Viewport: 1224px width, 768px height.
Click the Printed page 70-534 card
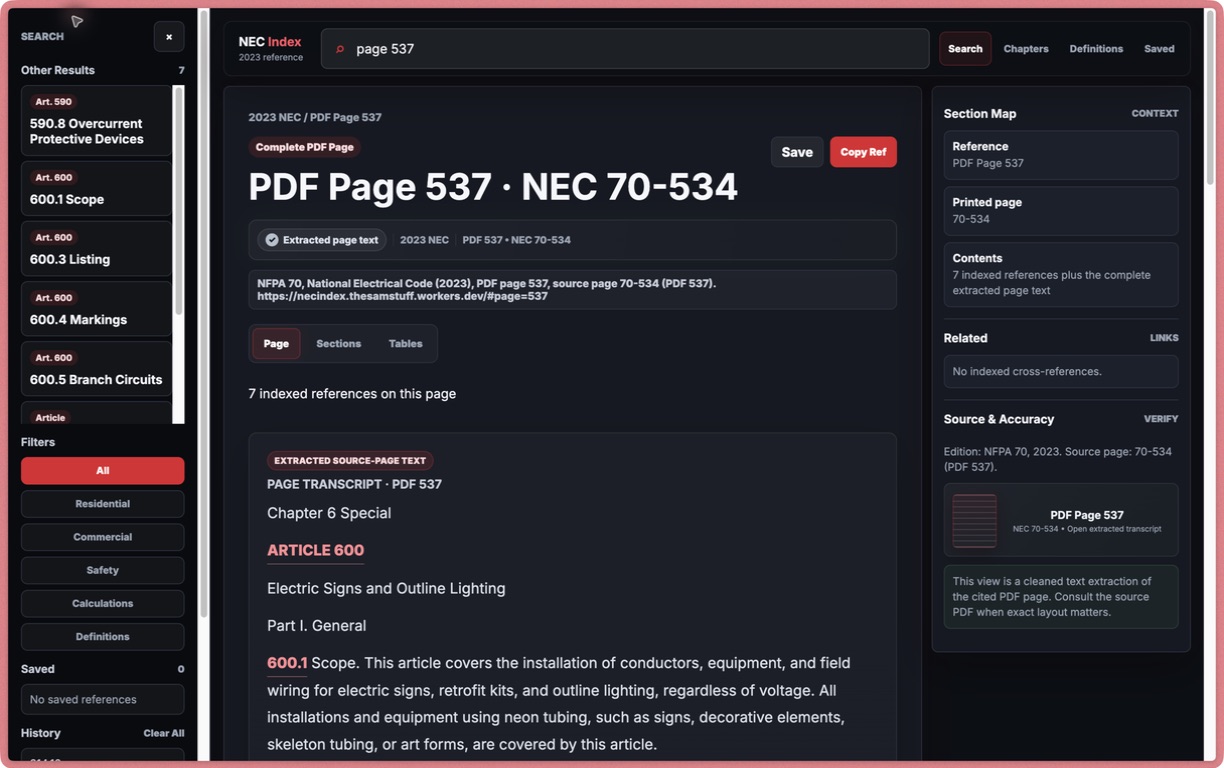pyautogui.click(x=1061, y=210)
